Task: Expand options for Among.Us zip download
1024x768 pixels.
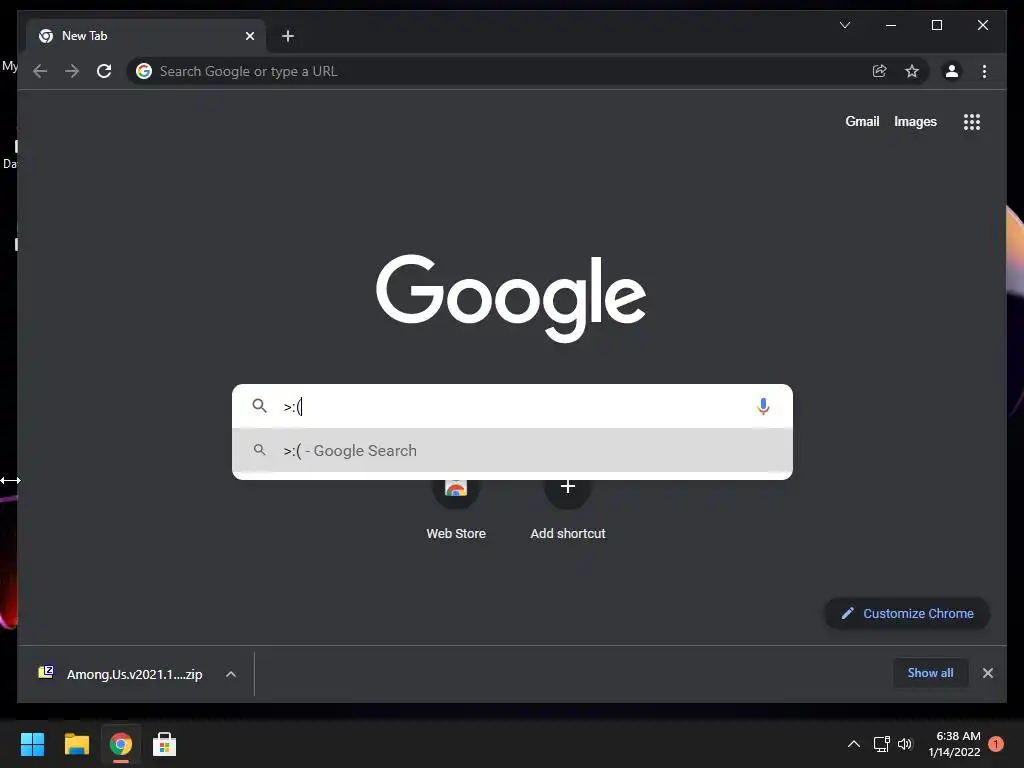Action: (x=231, y=674)
